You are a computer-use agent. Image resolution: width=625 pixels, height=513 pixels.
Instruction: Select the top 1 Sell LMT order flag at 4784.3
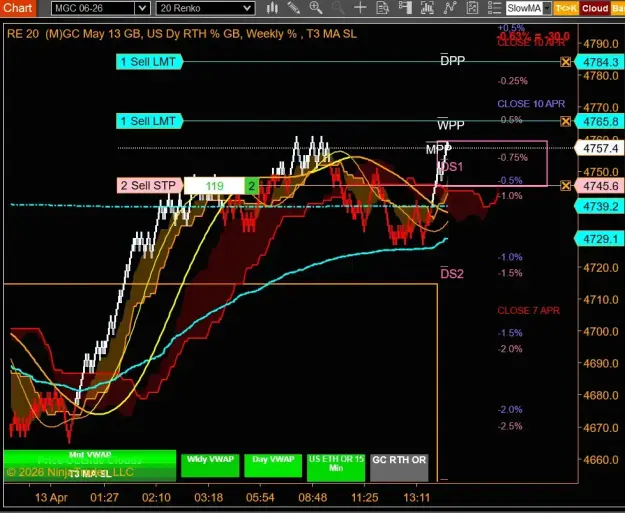pyautogui.click(x=149, y=62)
